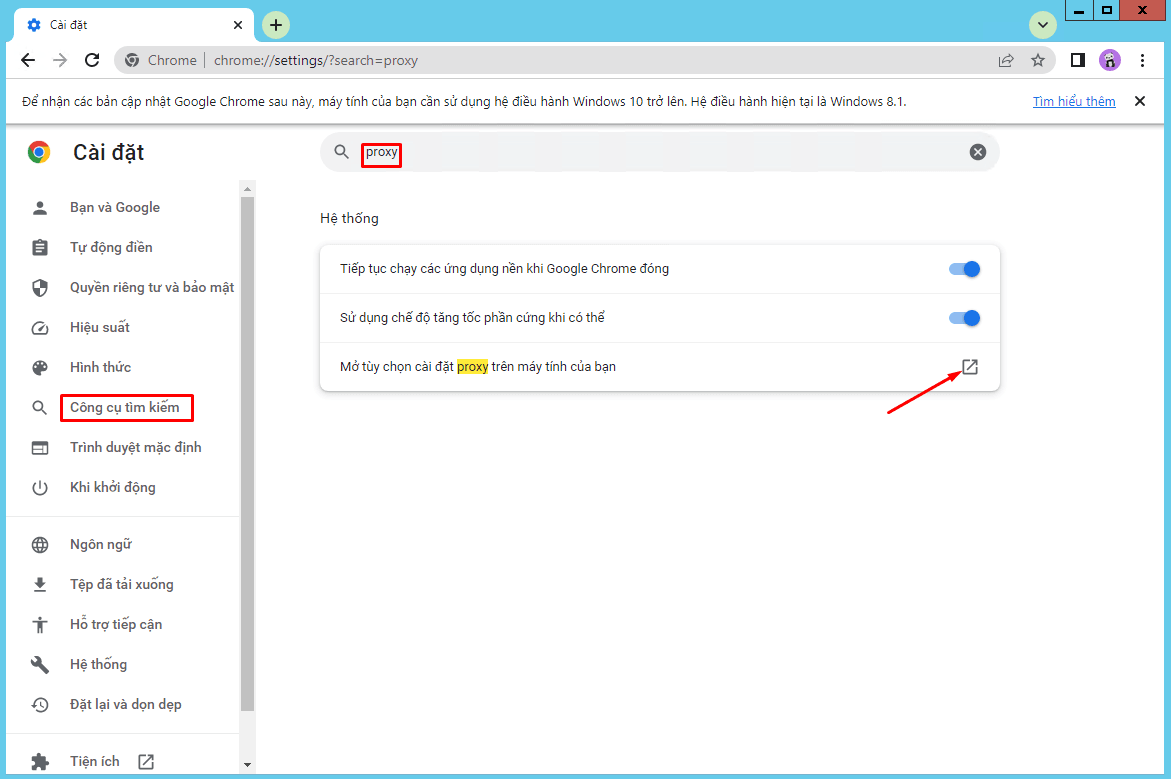Open Ngôn ngữ settings

point(101,544)
